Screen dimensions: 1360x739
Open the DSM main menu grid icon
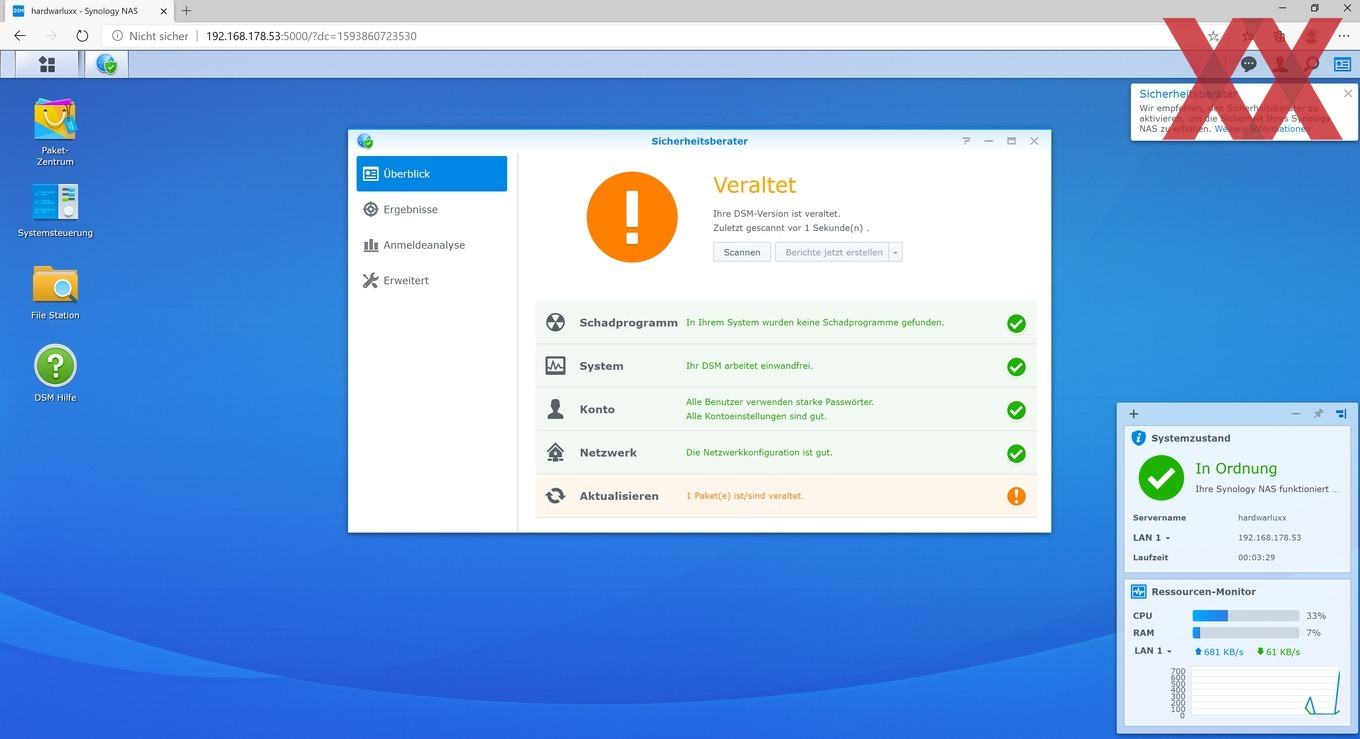(47, 64)
